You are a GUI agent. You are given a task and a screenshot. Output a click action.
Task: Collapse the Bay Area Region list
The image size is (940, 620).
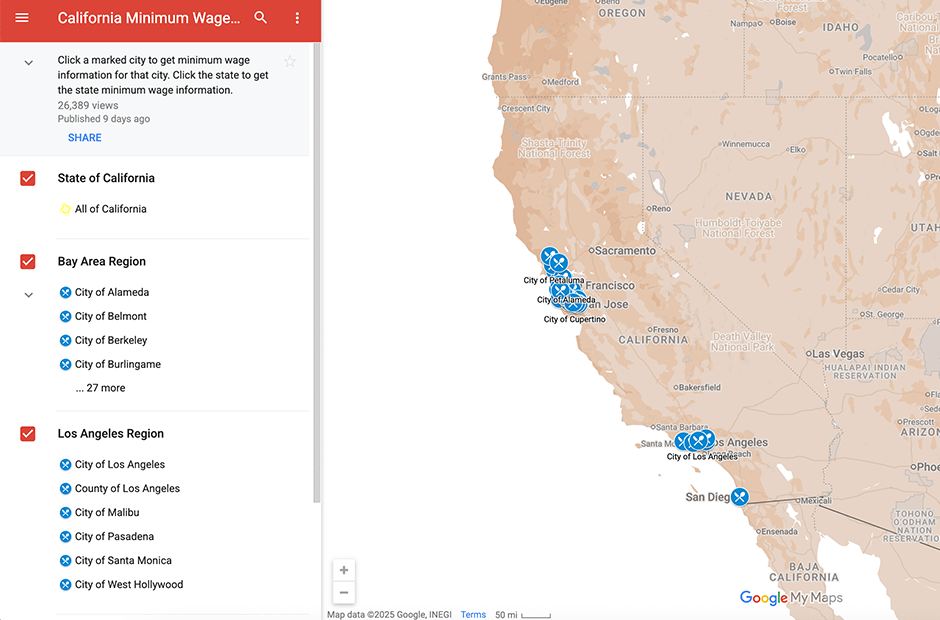pos(28,295)
